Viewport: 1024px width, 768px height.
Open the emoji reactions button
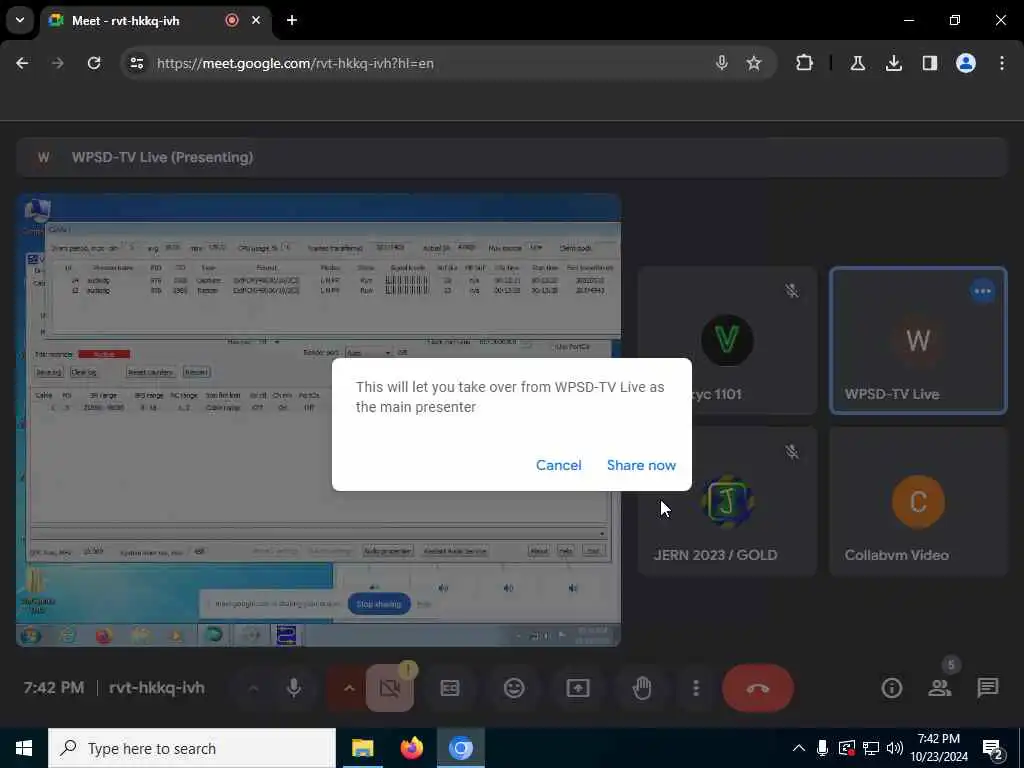(514, 688)
